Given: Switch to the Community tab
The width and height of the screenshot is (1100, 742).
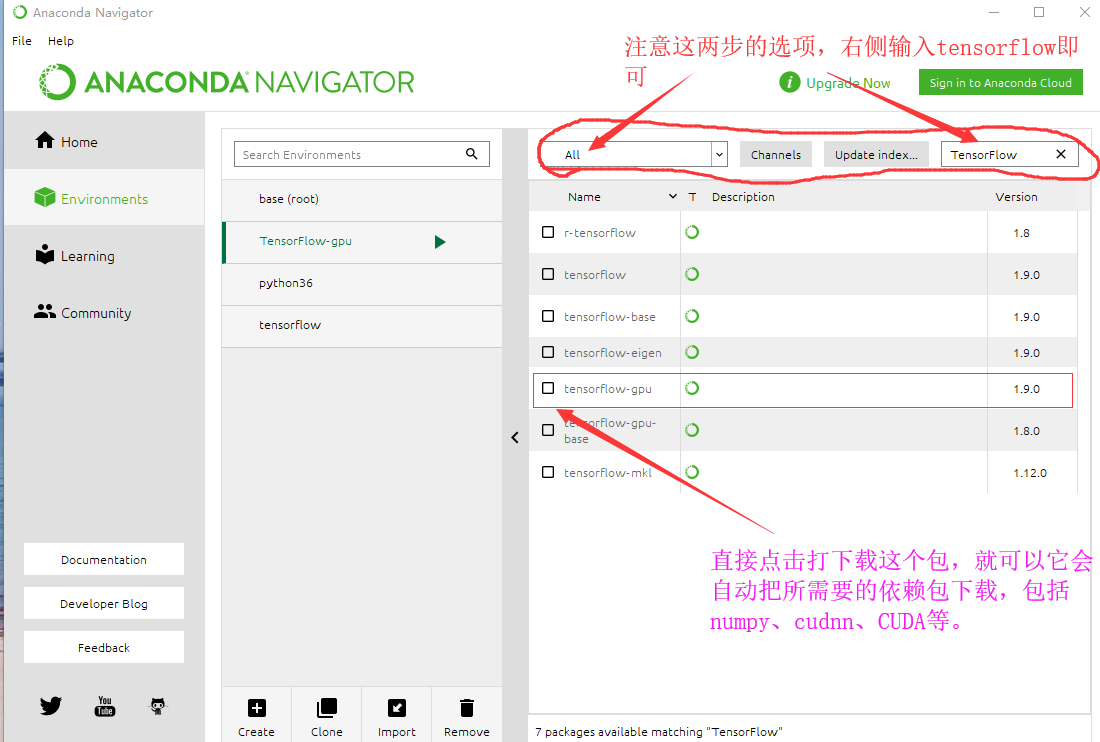Looking at the screenshot, I should tap(104, 311).
